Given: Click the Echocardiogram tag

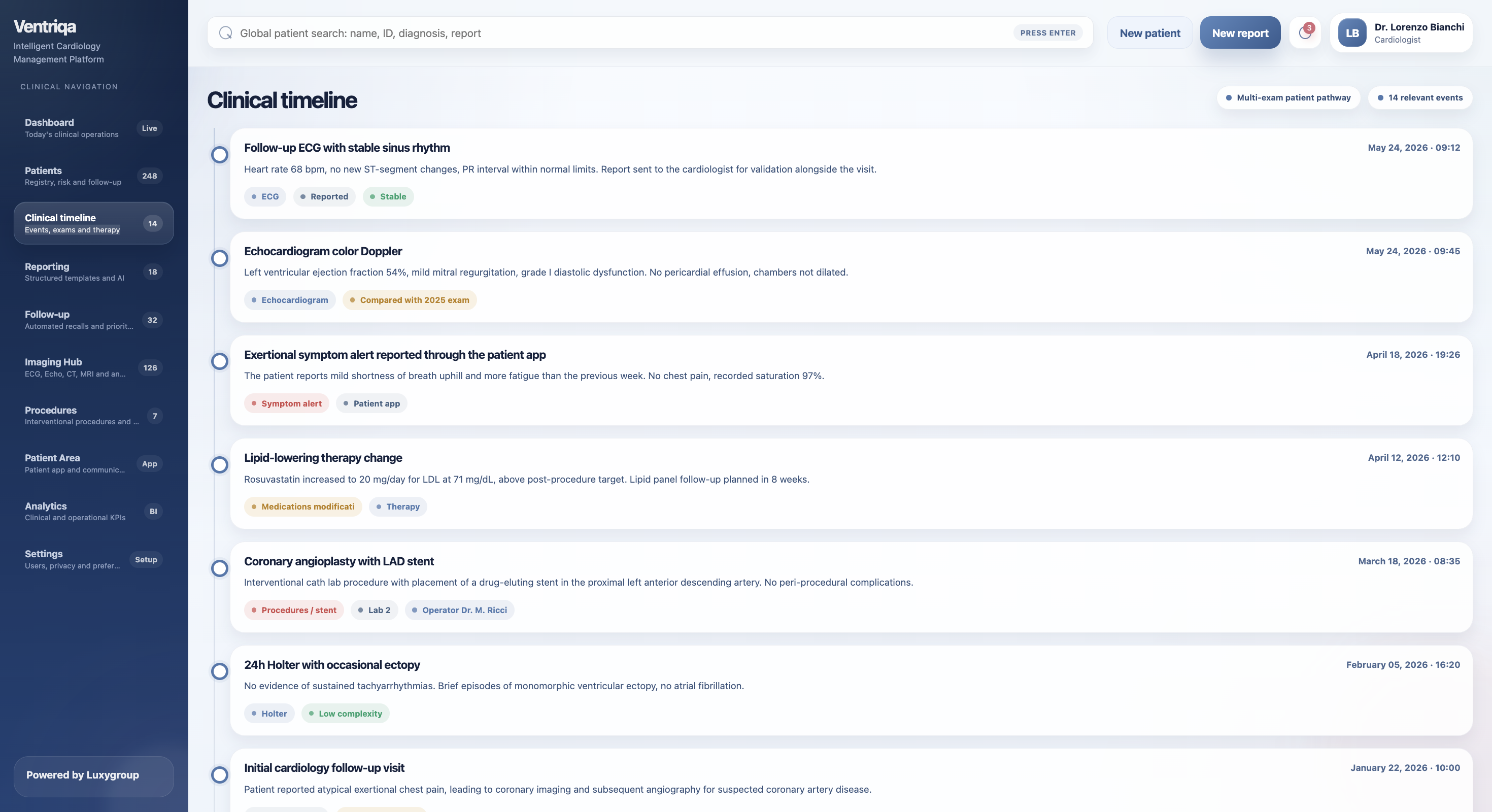Looking at the screenshot, I should pyautogui.click(x=290, y=300).
